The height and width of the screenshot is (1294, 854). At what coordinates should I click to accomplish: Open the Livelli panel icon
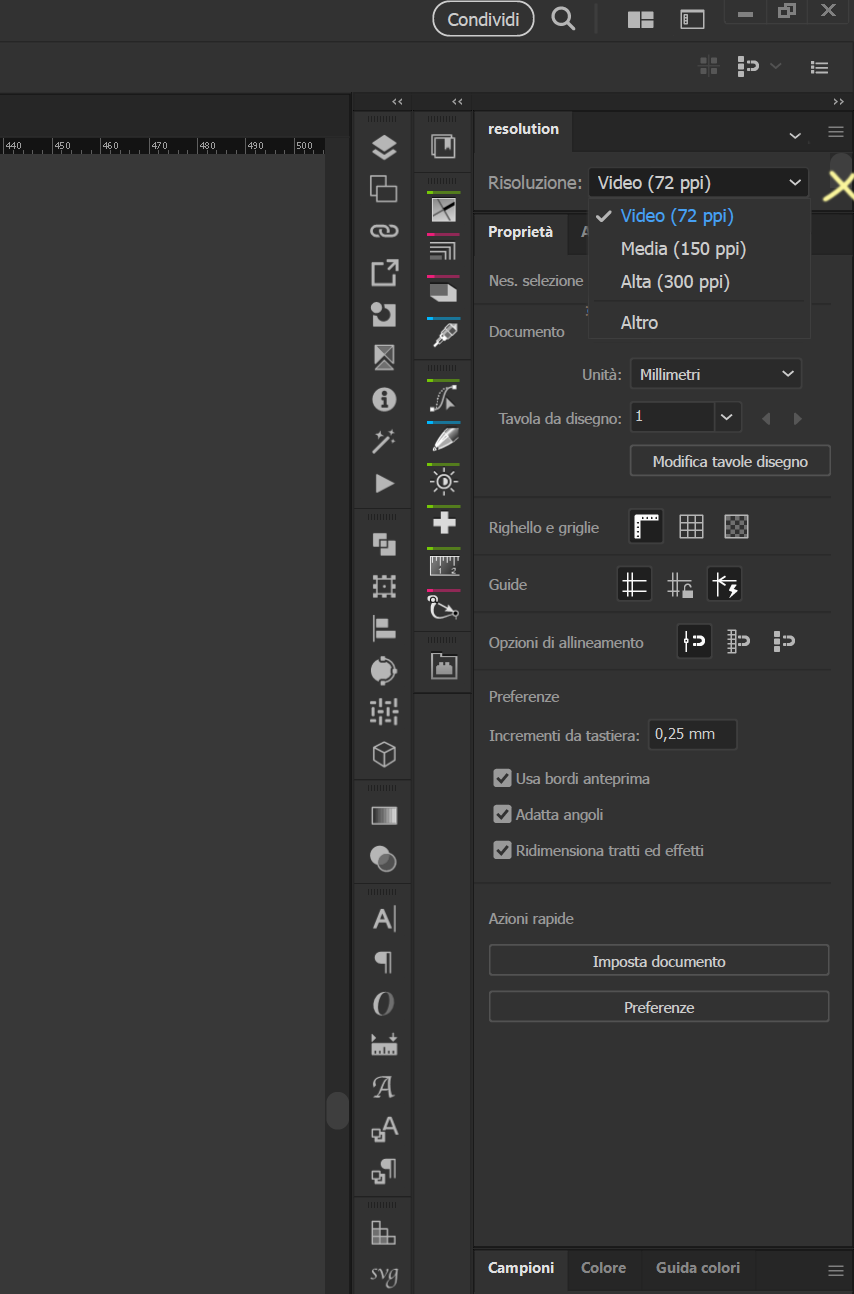(x=383, y=146)
